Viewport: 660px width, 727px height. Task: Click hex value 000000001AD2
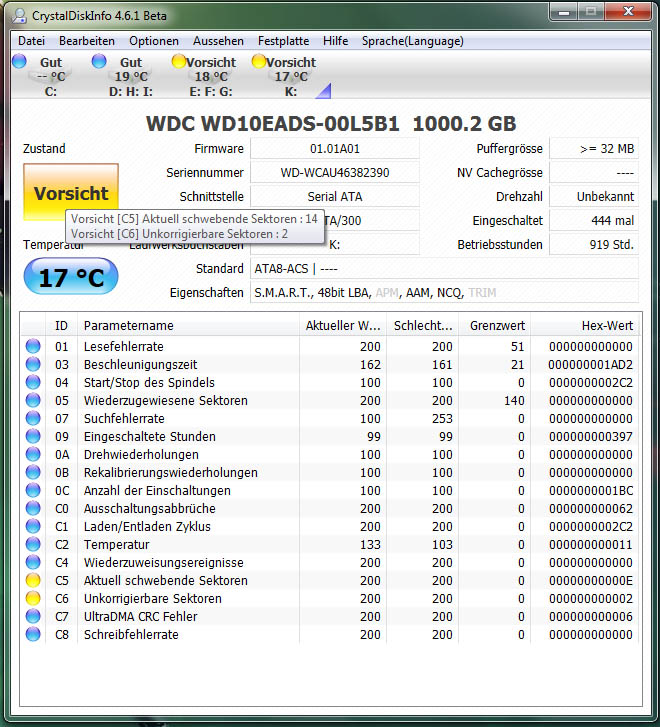[591, 364]
